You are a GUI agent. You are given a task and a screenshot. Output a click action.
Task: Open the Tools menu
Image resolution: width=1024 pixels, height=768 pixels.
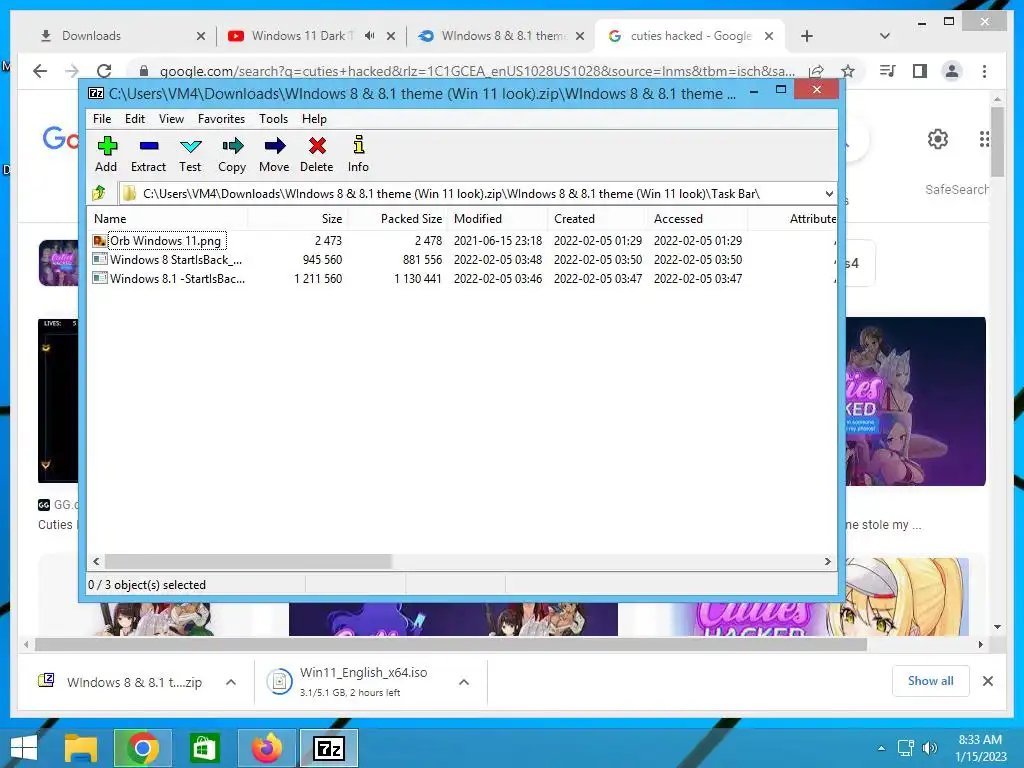coord(273,119)
